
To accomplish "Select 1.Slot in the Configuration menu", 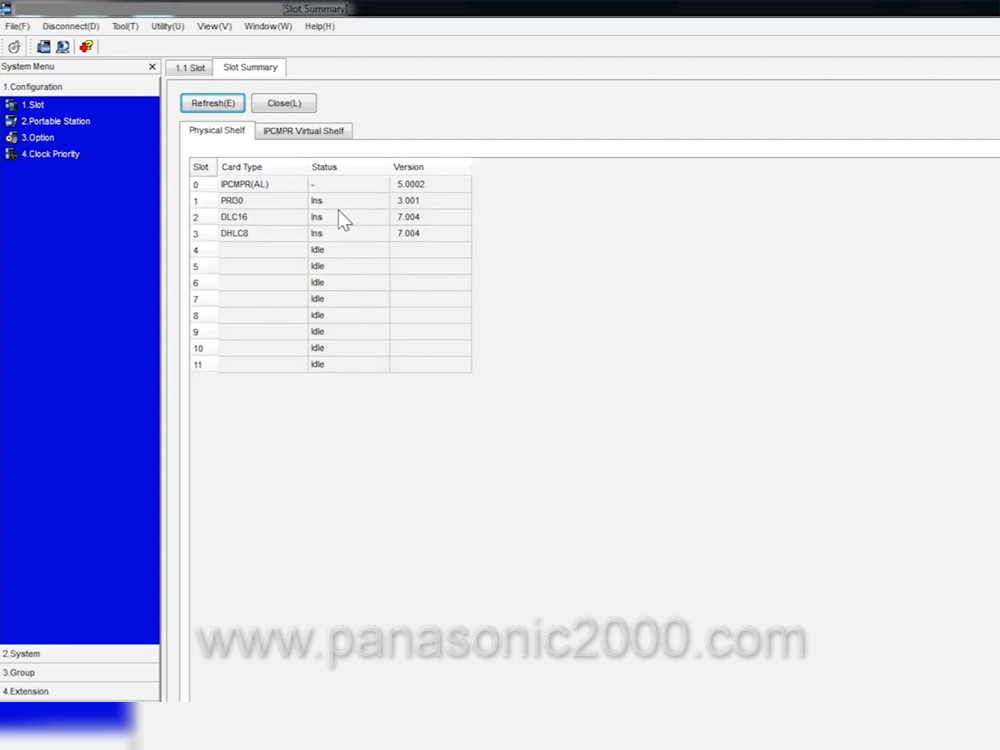I will [x=33, y=105].
